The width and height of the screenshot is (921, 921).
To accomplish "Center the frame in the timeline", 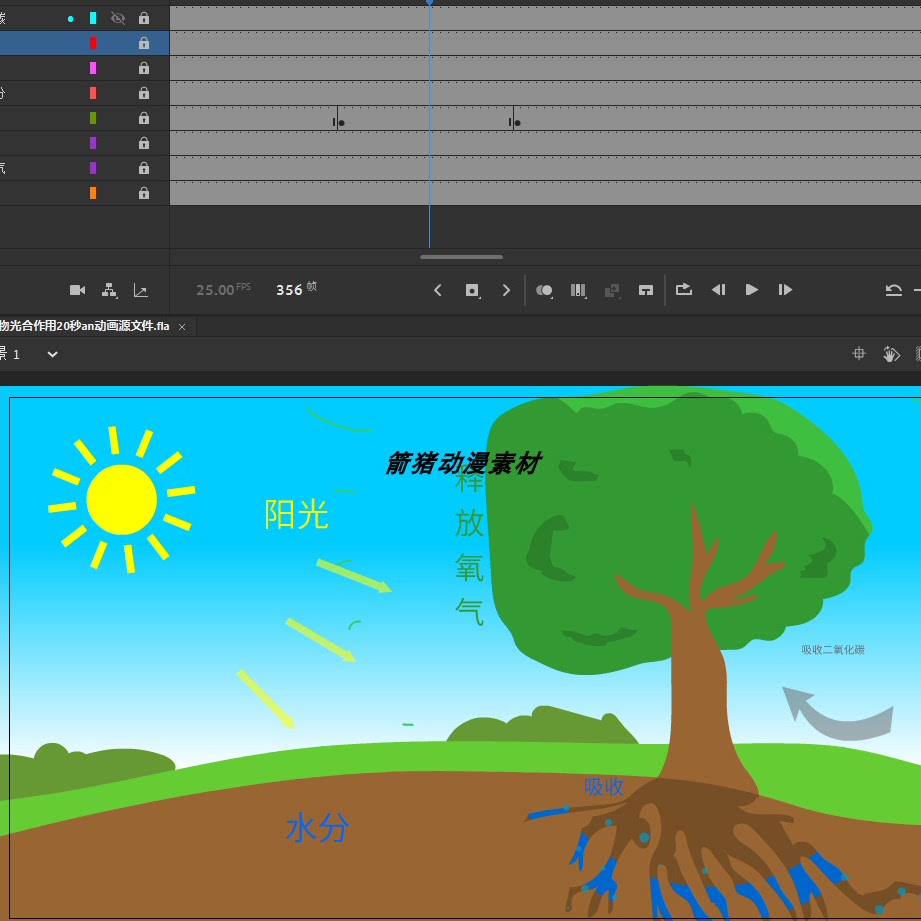I will [471, 290].
